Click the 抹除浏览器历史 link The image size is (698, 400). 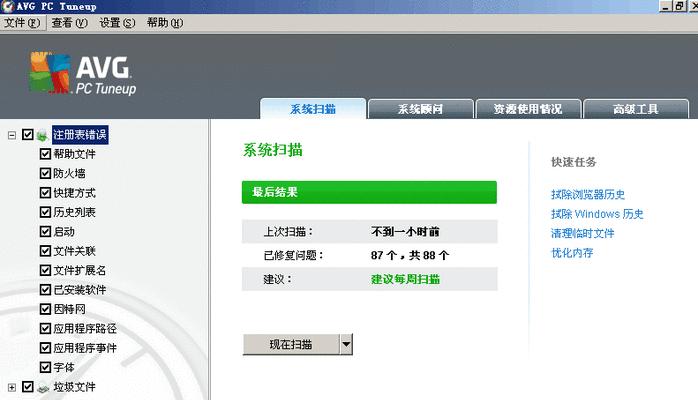point(588,194)
